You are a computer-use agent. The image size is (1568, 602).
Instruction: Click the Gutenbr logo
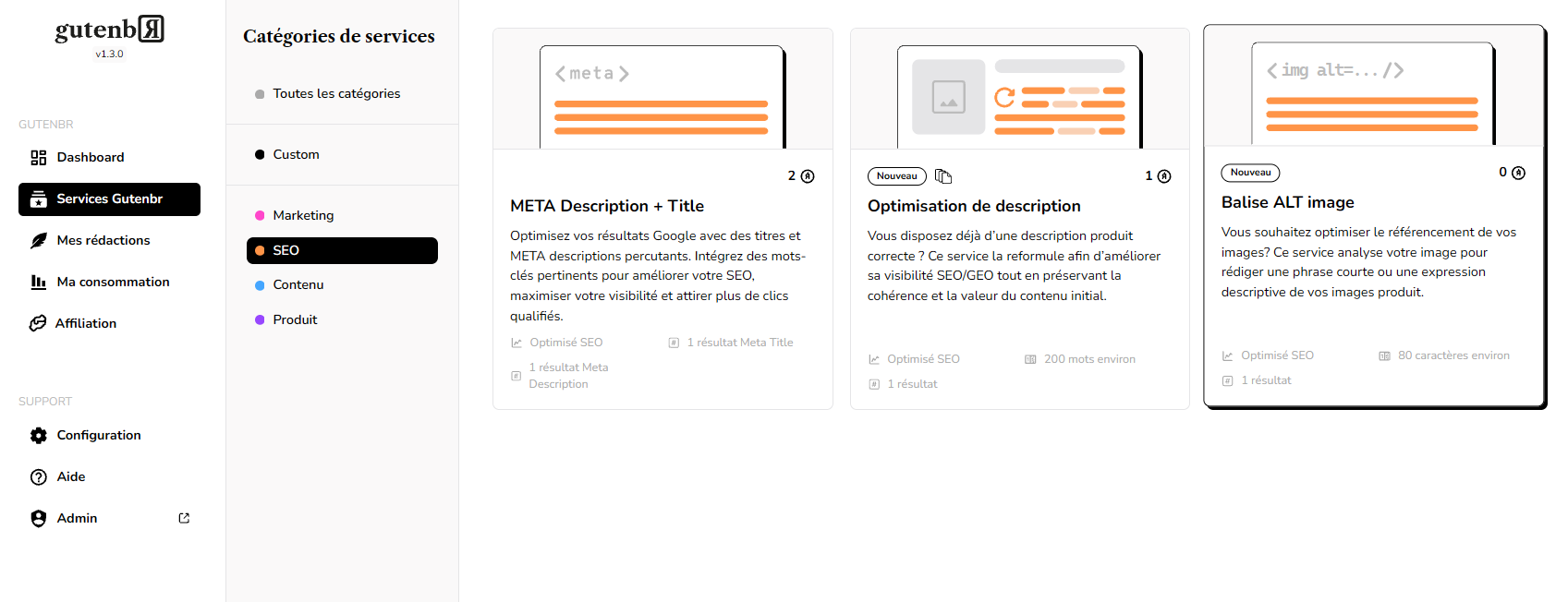pos(109,30)
